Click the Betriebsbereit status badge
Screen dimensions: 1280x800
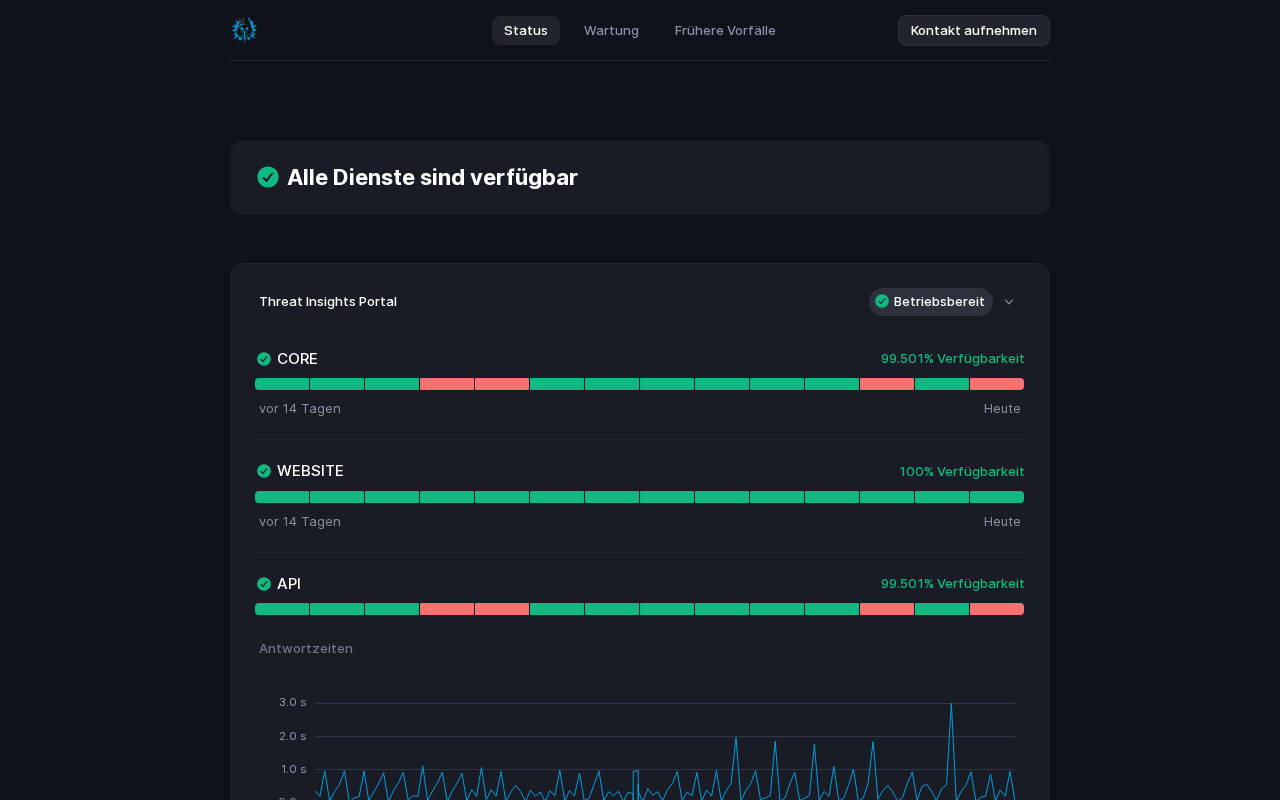pyautogui.click(x=930, y=302)
